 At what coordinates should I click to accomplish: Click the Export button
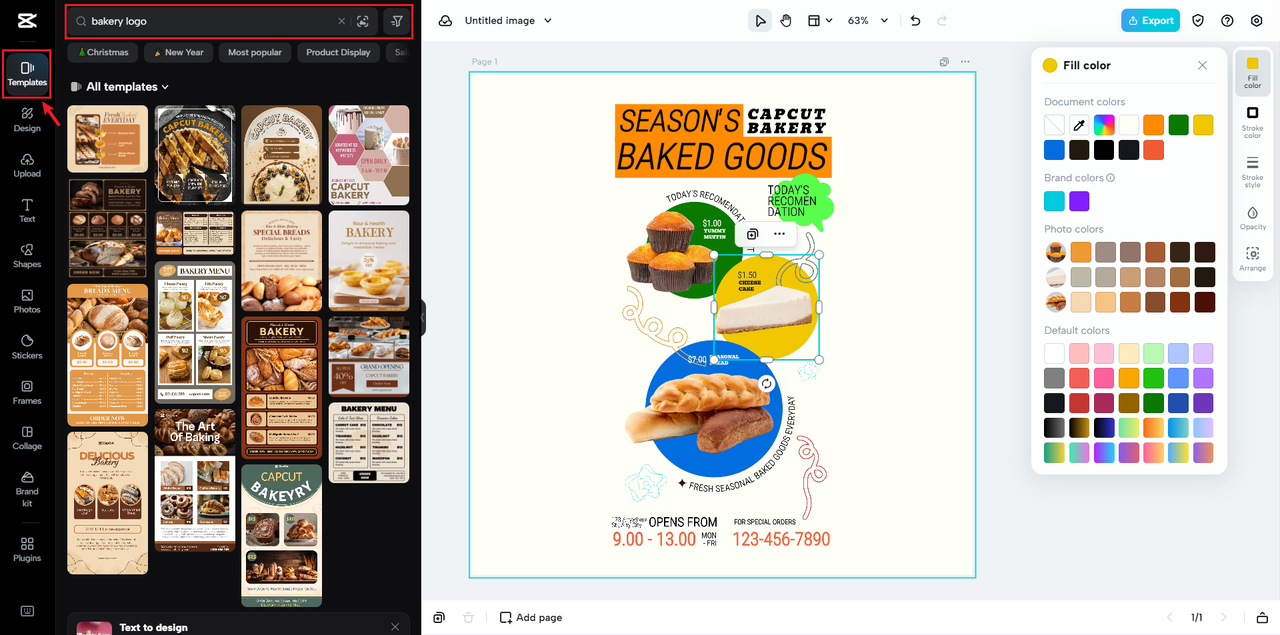point(1150,20)
